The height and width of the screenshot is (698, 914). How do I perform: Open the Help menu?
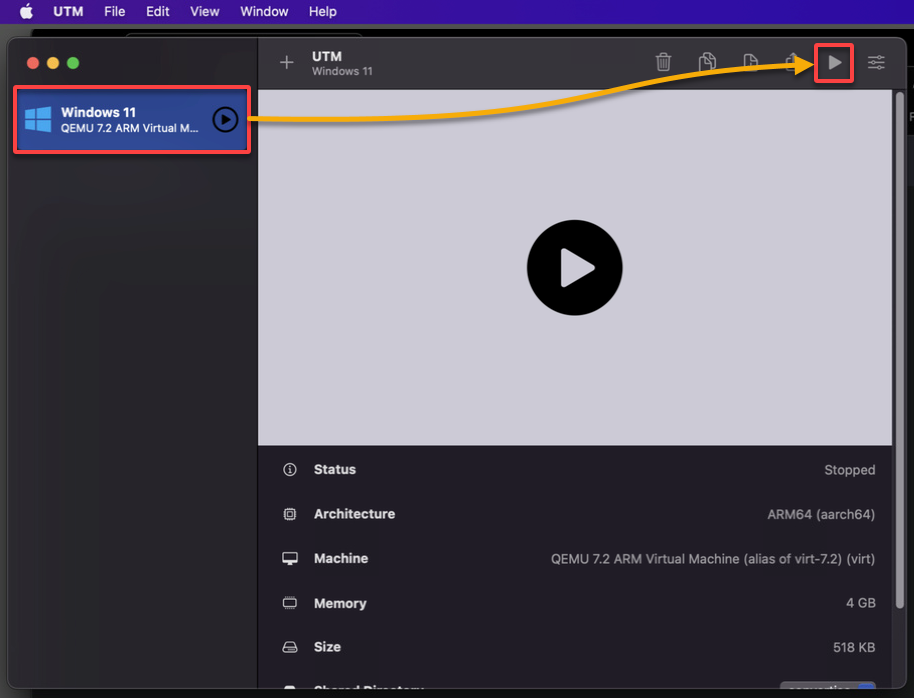pyautogui.click(x=322, y=11)
